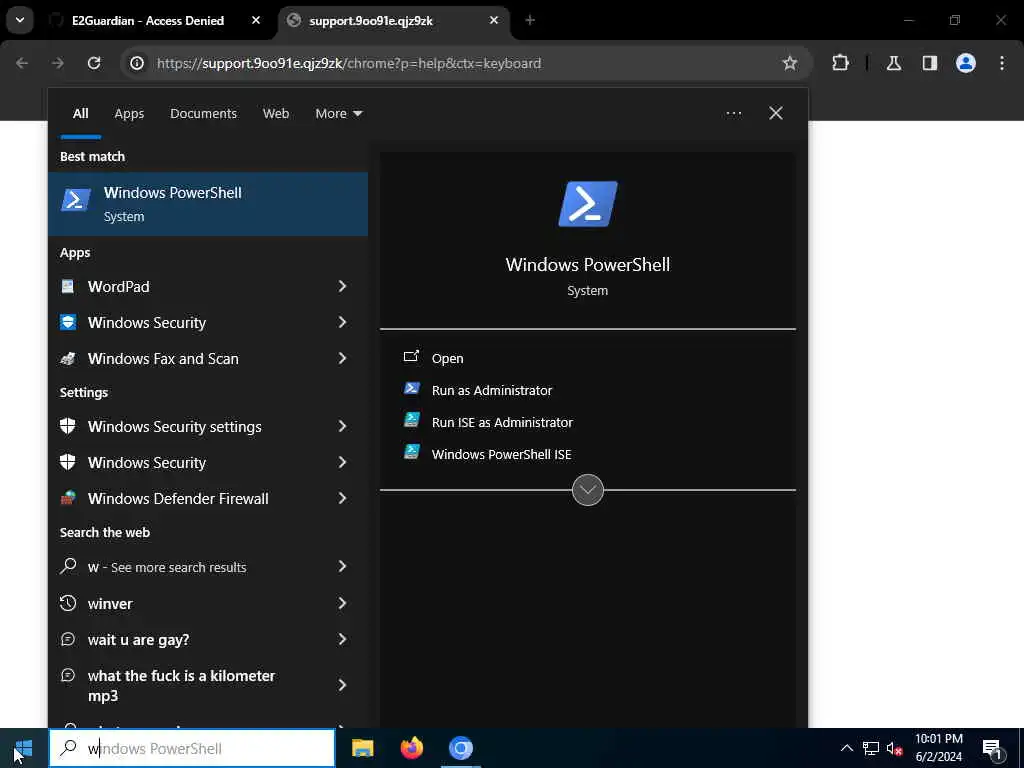The image size is (1024, 768).
Task: Expand Windows Fax and Scan arrow
Action: pyautogui.click(x=342, y=358)
